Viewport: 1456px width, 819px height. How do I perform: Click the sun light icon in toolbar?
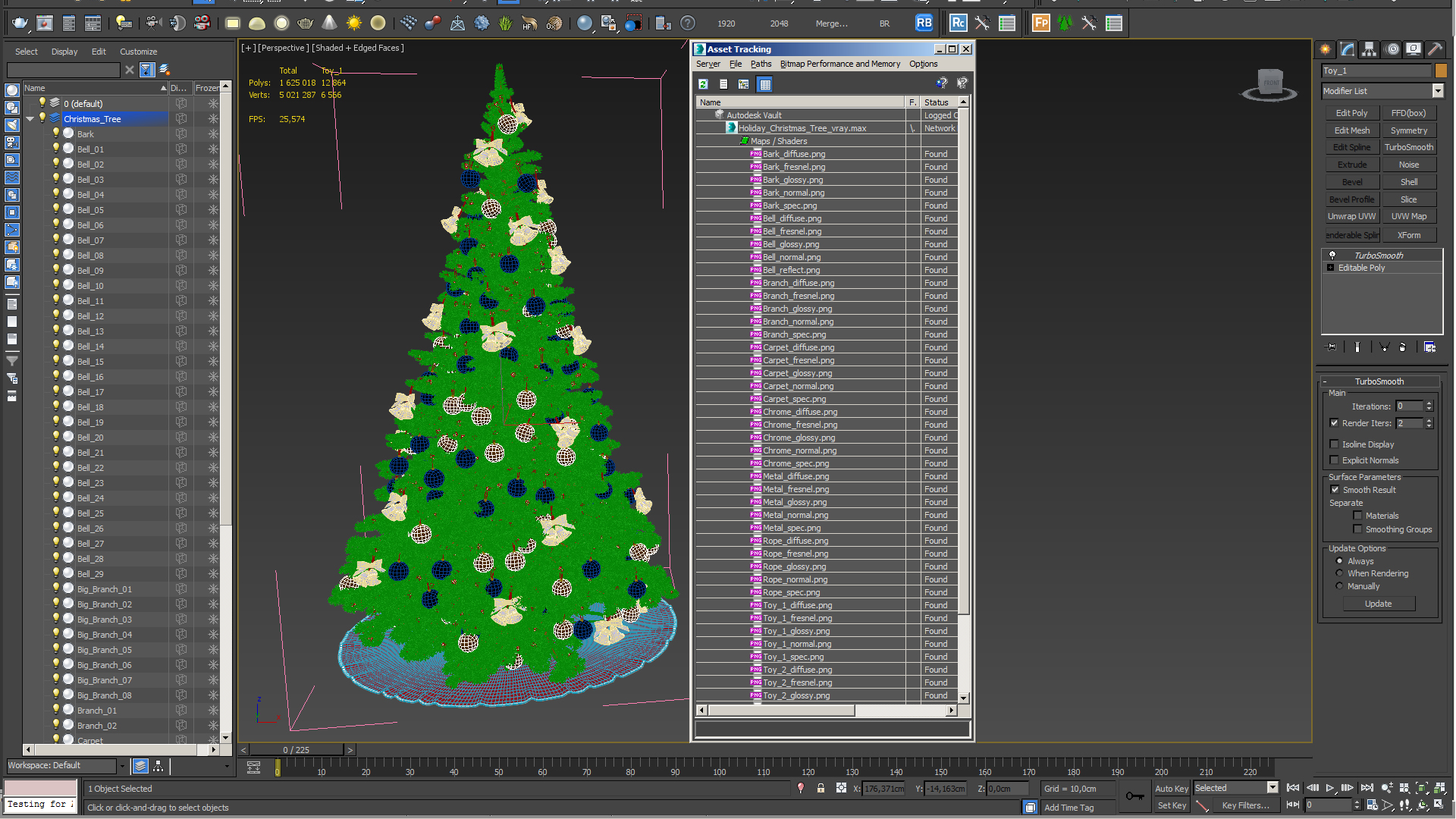354,24
